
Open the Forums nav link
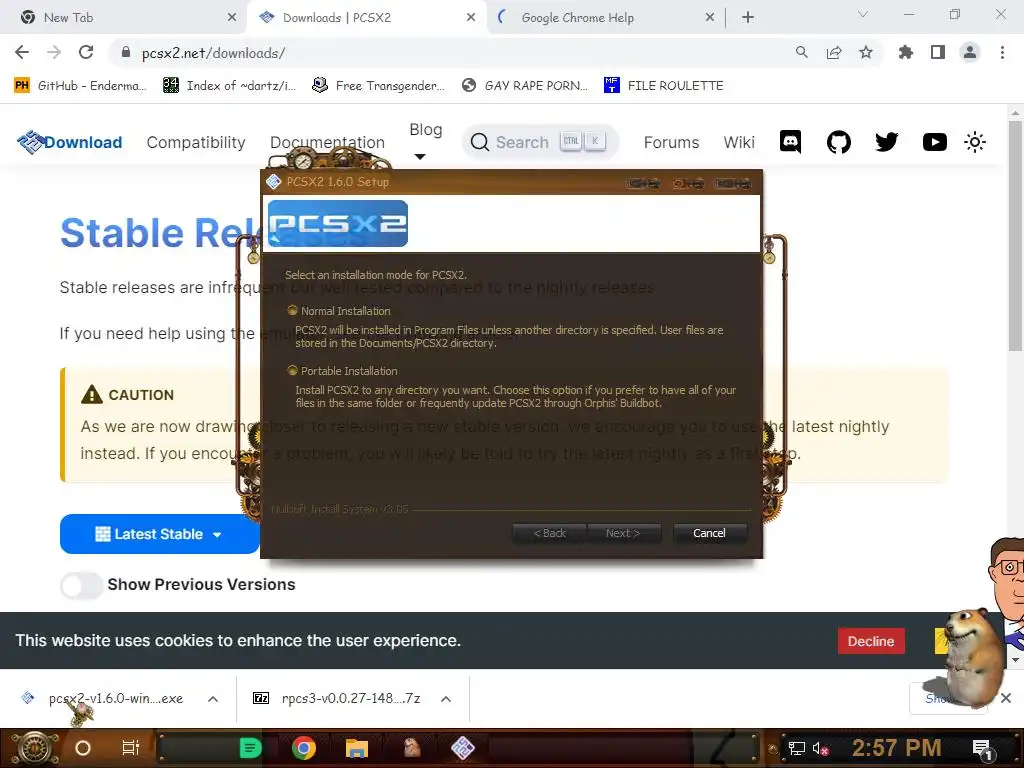(671, 142)
